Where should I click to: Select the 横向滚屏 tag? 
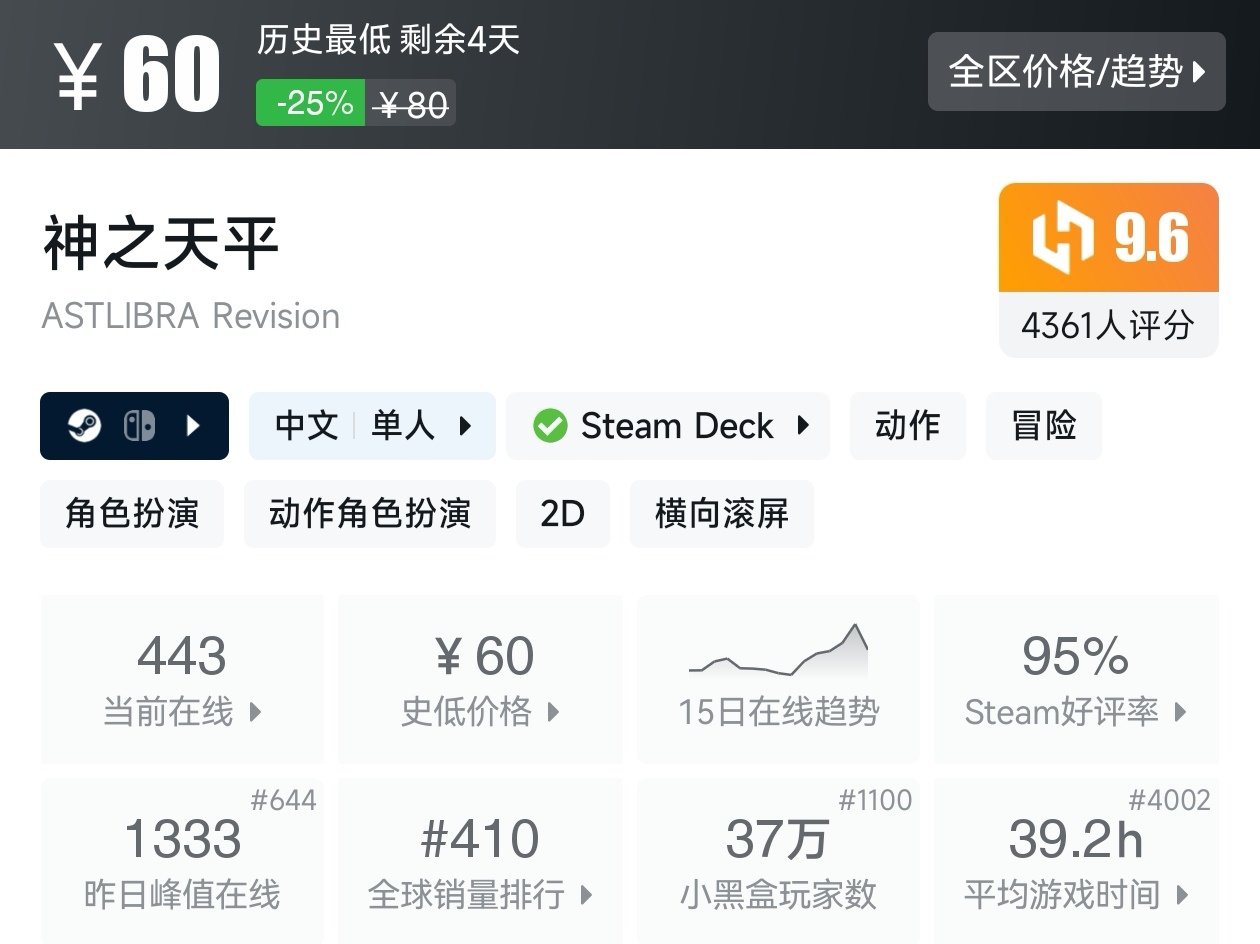(x=722, y=514)
